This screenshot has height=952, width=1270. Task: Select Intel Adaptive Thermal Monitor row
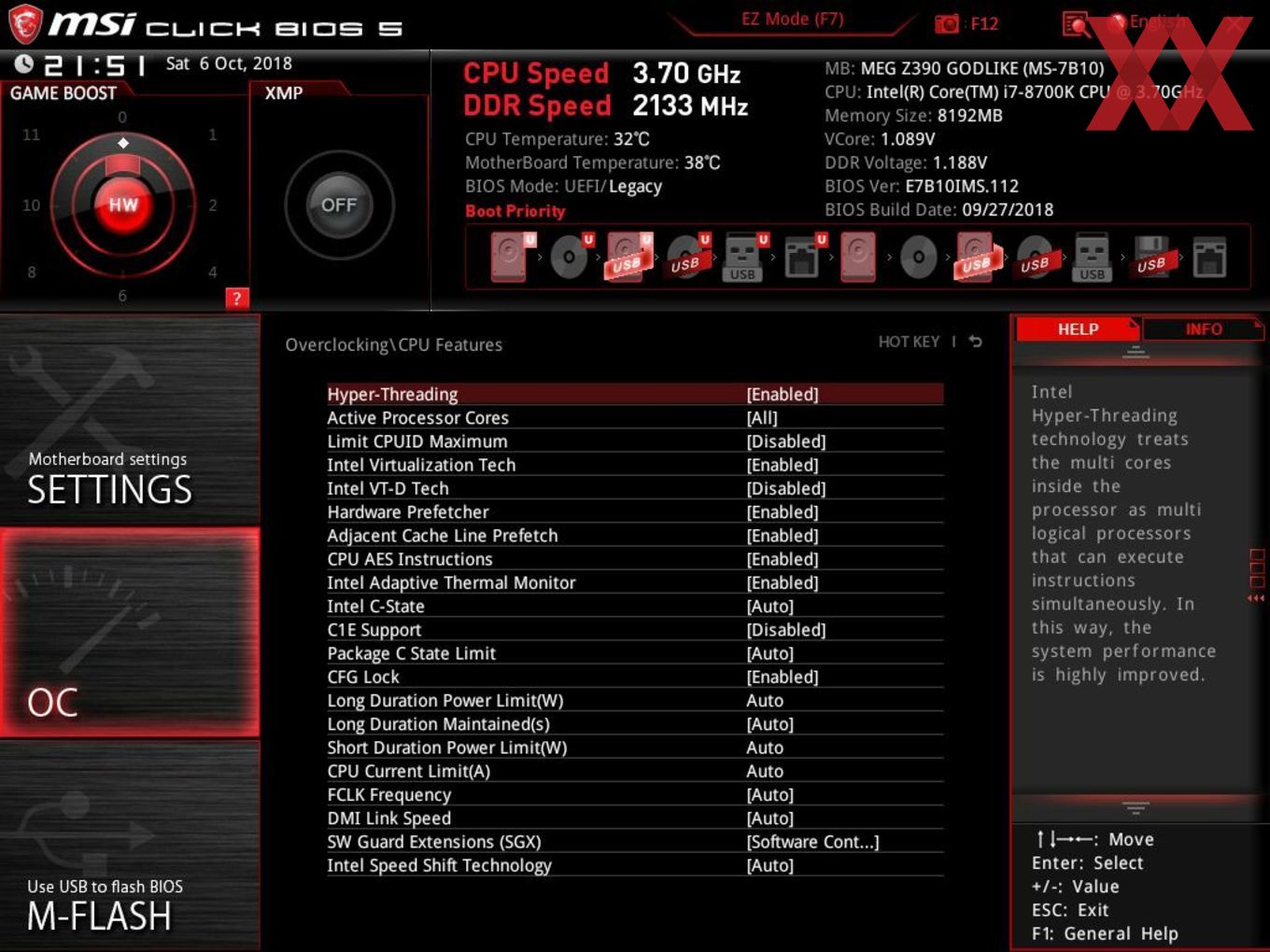pyautogui.click(x=635, y=582)
